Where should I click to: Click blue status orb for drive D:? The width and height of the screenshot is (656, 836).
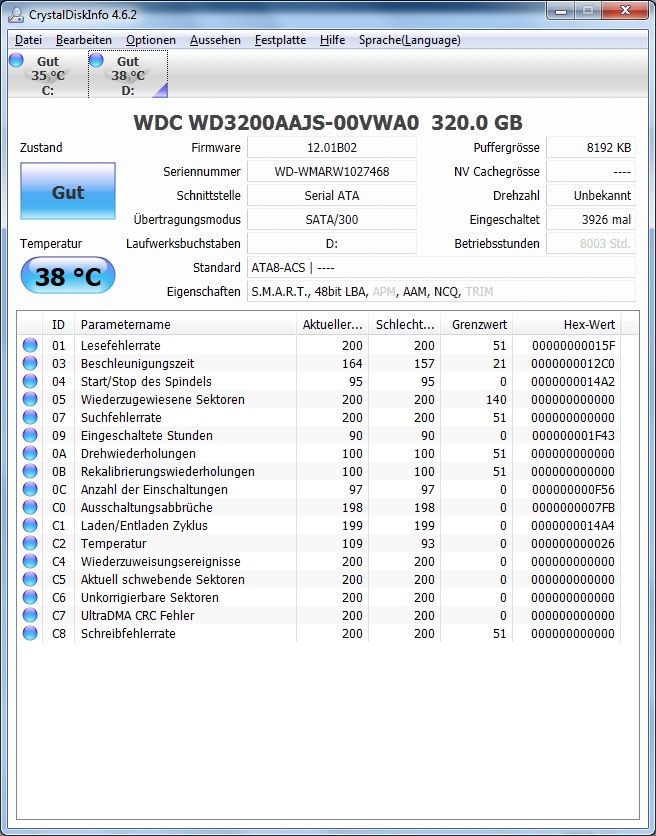tap(96, 60)
